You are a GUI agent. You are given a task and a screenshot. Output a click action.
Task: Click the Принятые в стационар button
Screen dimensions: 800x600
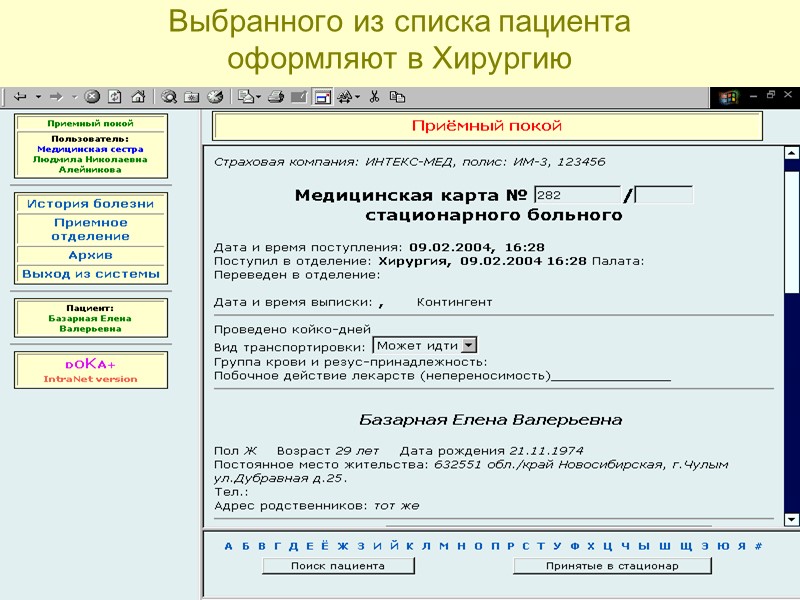612,566
